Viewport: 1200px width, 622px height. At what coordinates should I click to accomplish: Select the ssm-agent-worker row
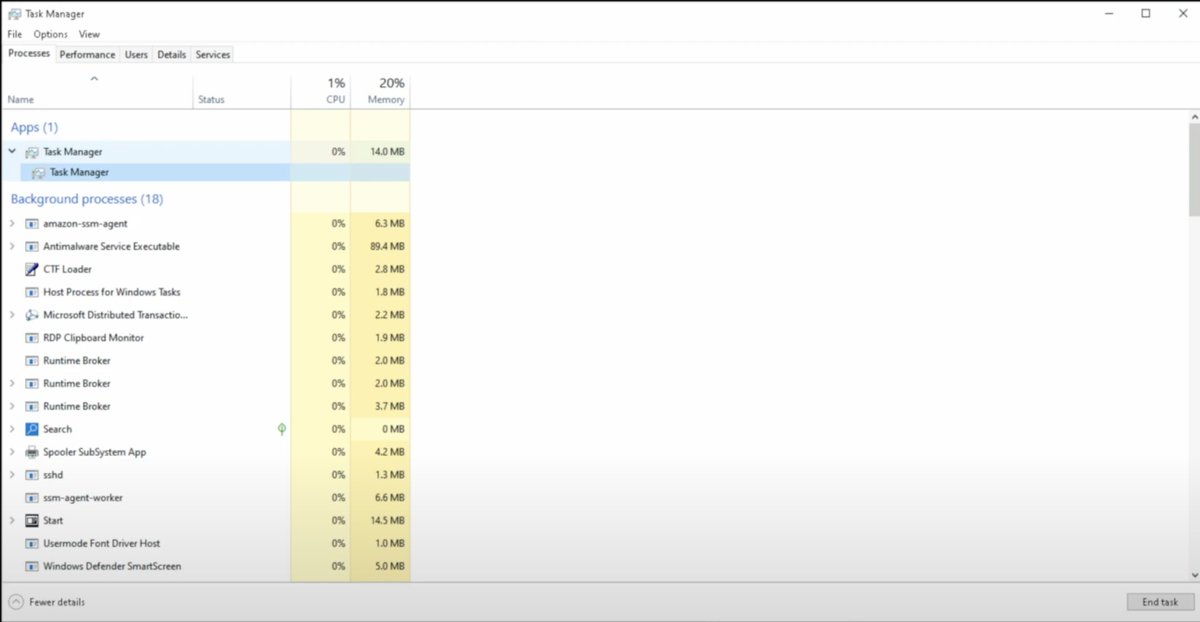coord(206,498)
